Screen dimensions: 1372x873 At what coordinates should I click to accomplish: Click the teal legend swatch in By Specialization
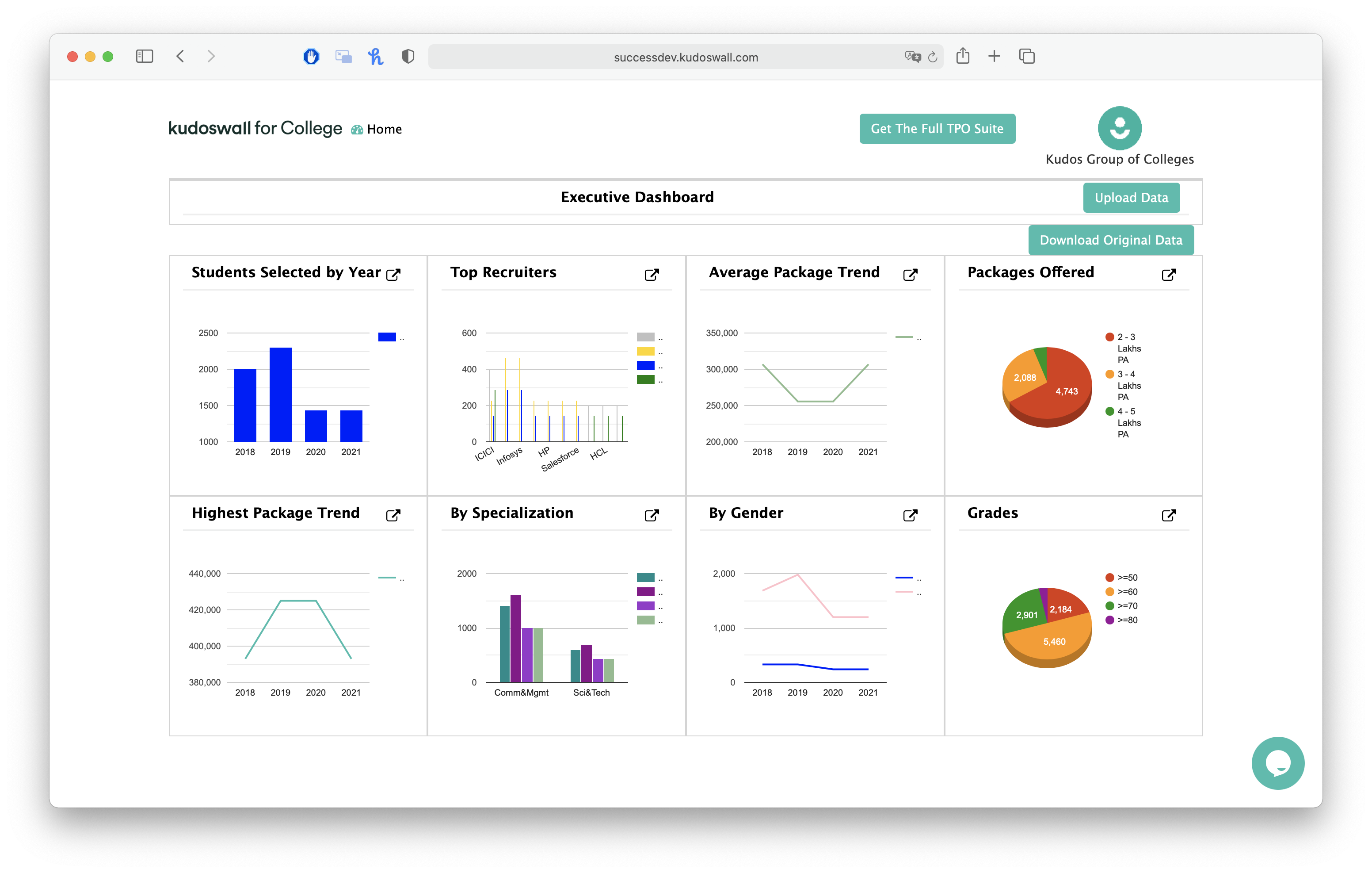point(645,578)
